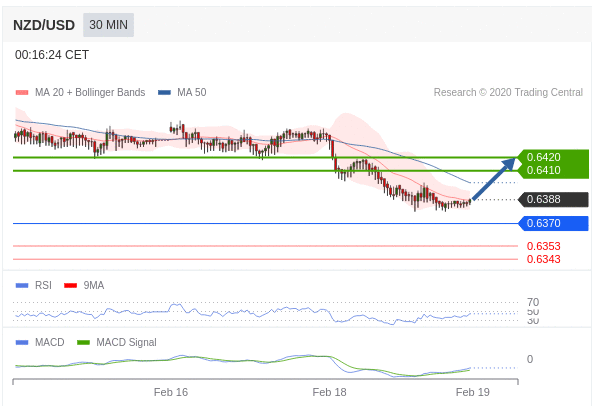Image resolution: width=599 pixels, height=413 pixels.
Task: Click the 0.6388 current price tag
Action: pyautogui.click(x=553, y=199)
